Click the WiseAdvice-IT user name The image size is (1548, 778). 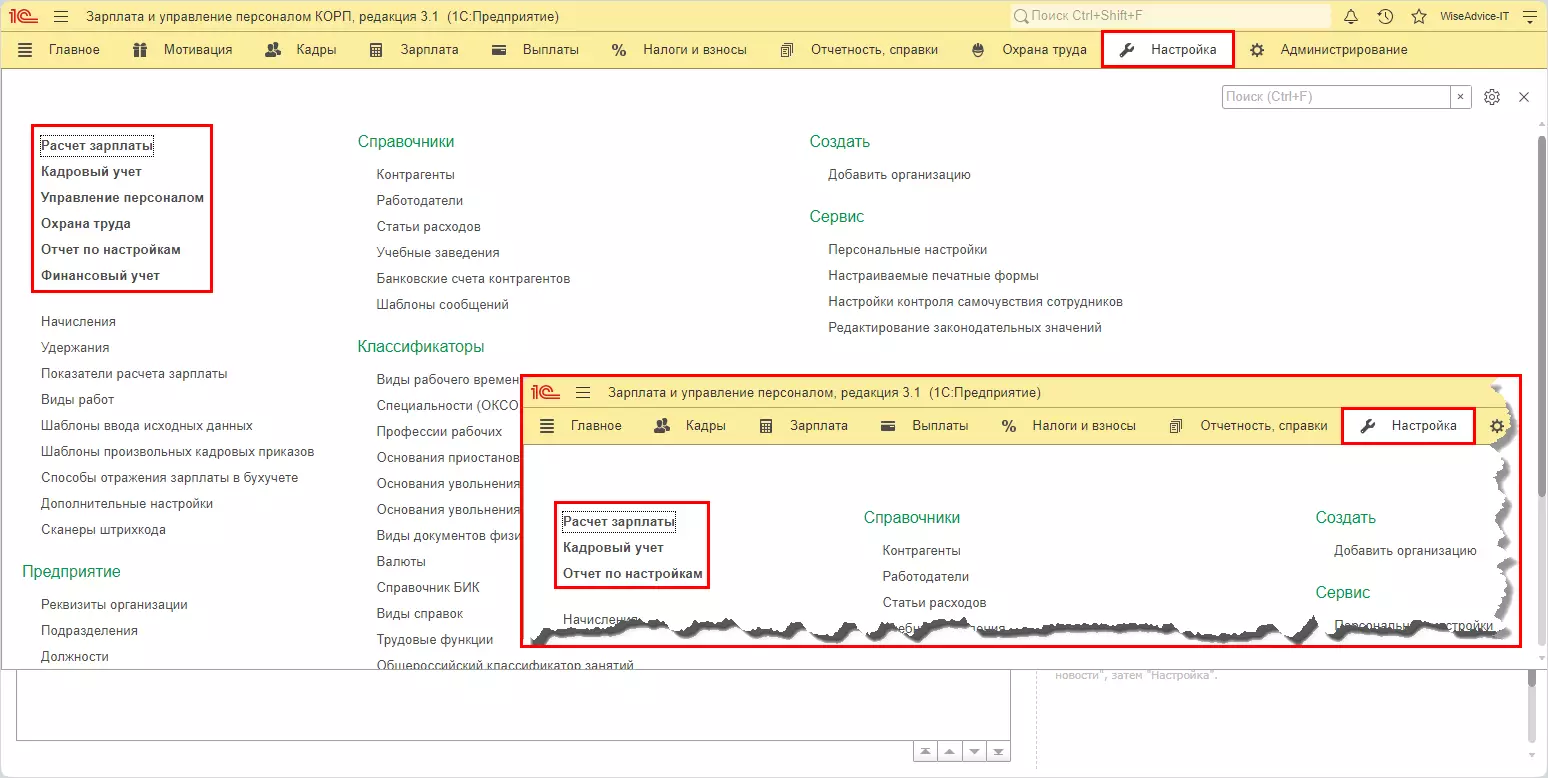(x=1474, y=17)
